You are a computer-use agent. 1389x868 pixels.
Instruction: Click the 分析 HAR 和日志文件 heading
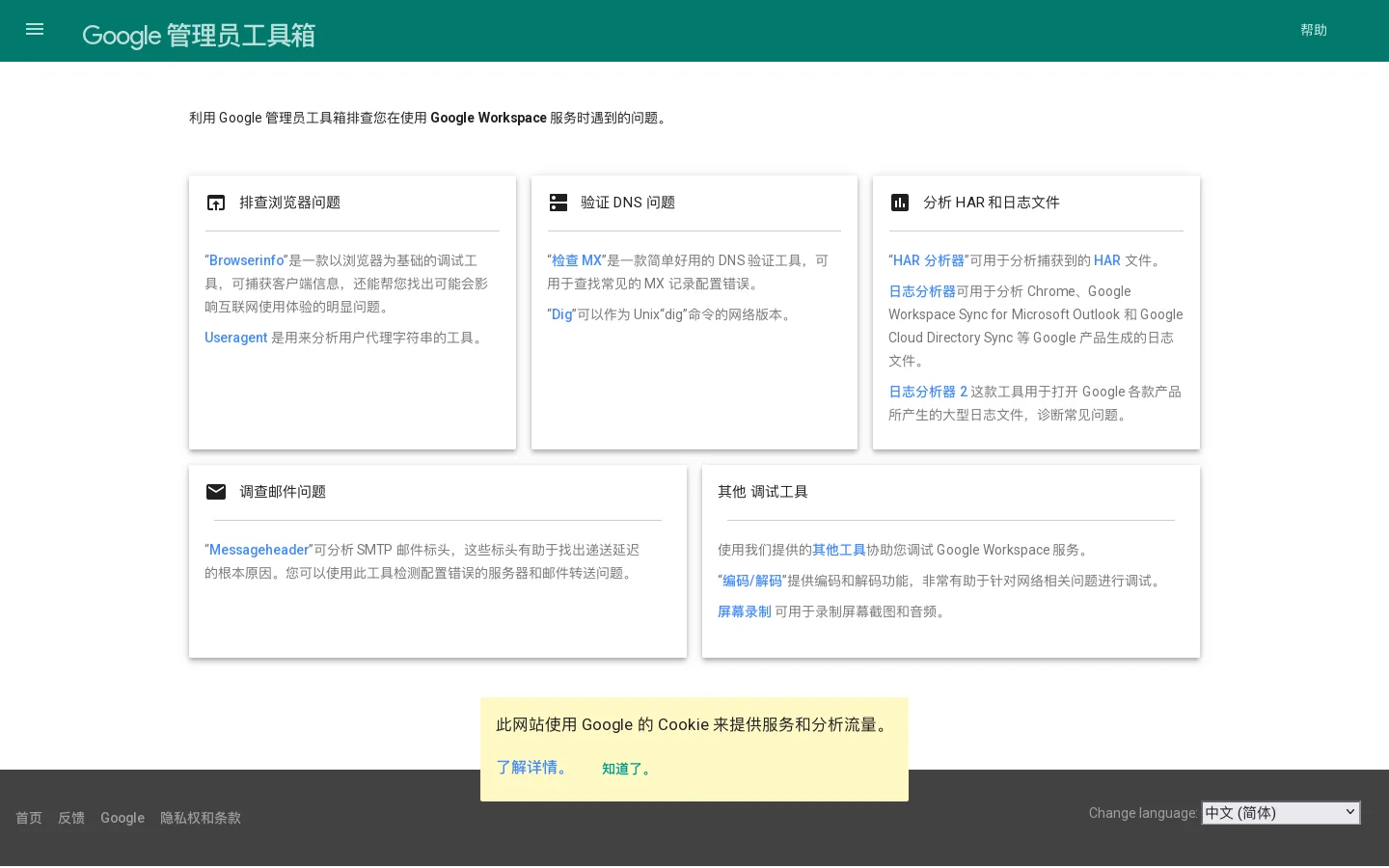point(992,203)
